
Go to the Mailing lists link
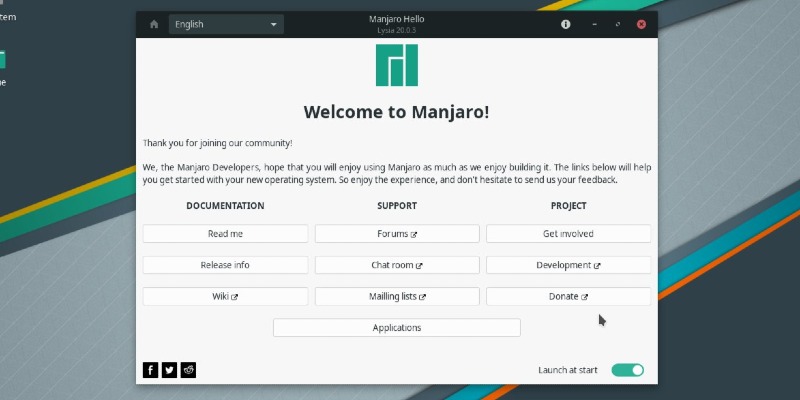point(397,297)
